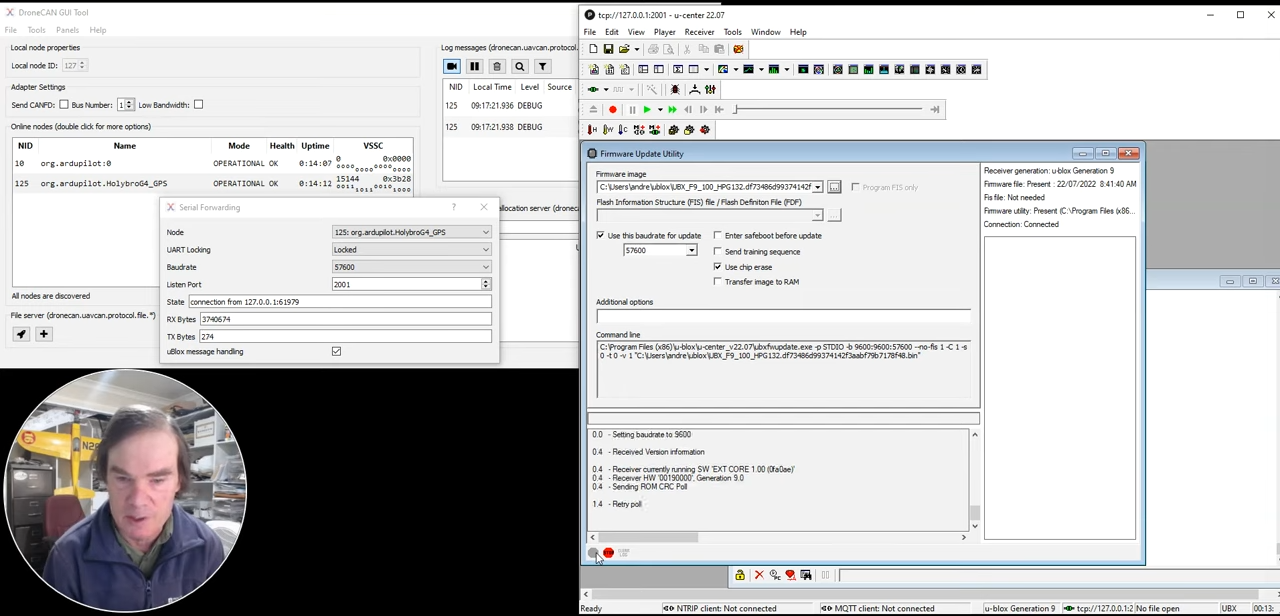Click the green fast-forward button in player toolbar
Image resolution: width=1280 pixels, height=616 pixels.
coord(672,110)
